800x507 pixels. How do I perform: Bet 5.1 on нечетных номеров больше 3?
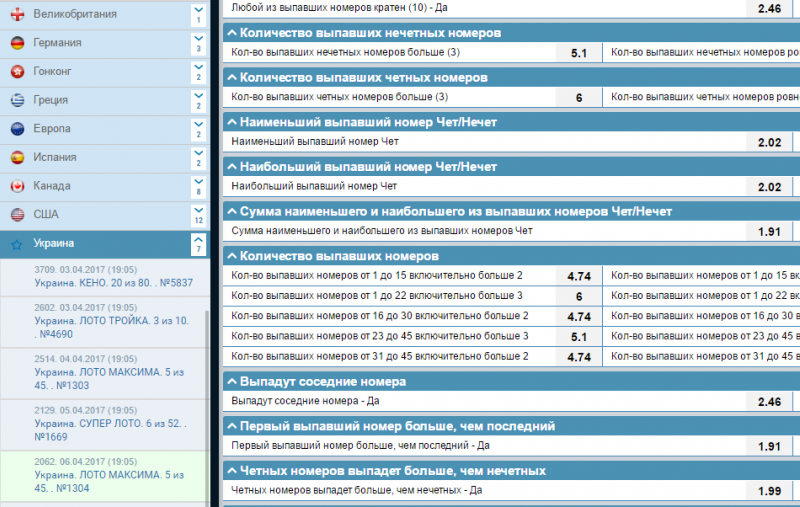click(579, 53)
